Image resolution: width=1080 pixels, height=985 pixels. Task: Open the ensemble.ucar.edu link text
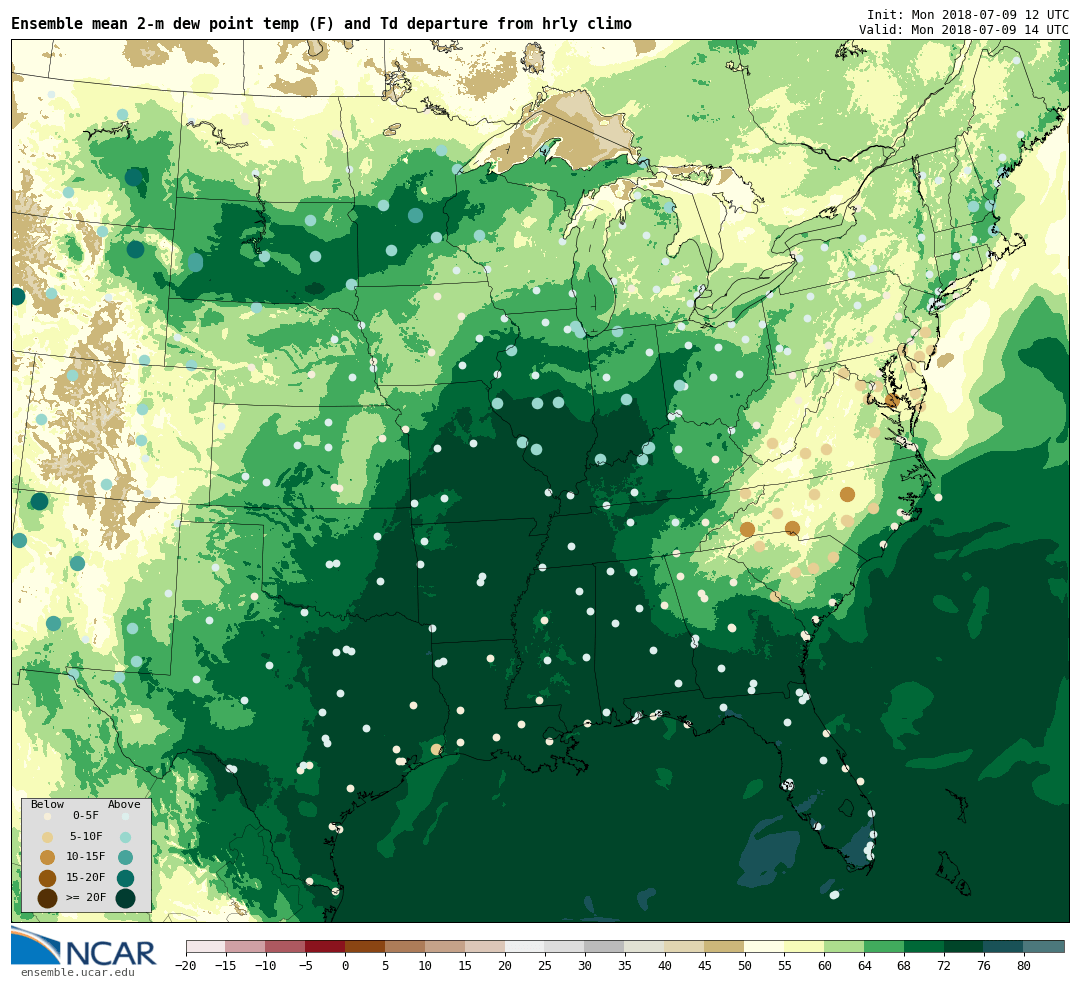click(x=78, y=973)
